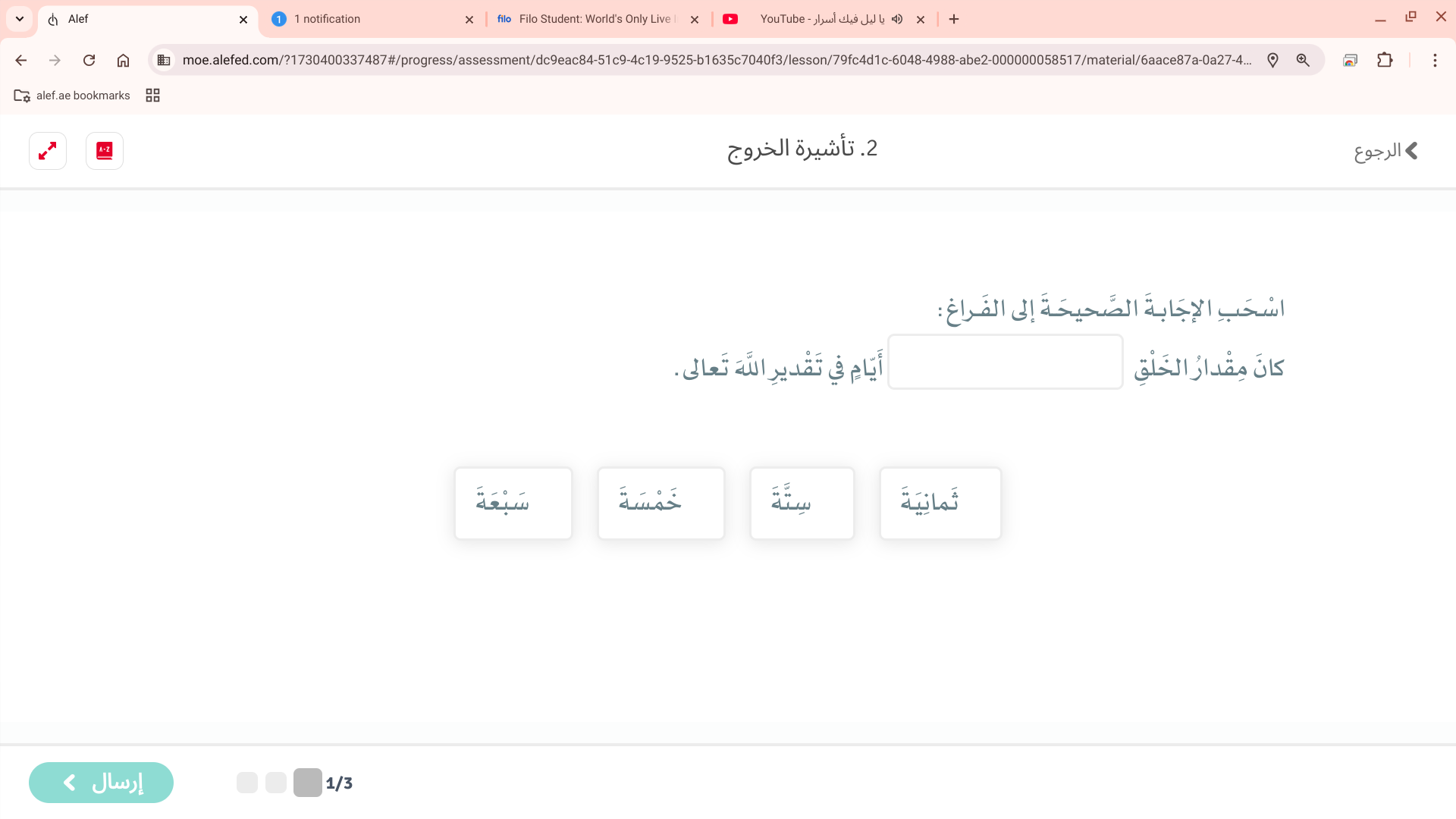
Task: Open the alef.ae bookmarks folder
Action: click(72, 96)
